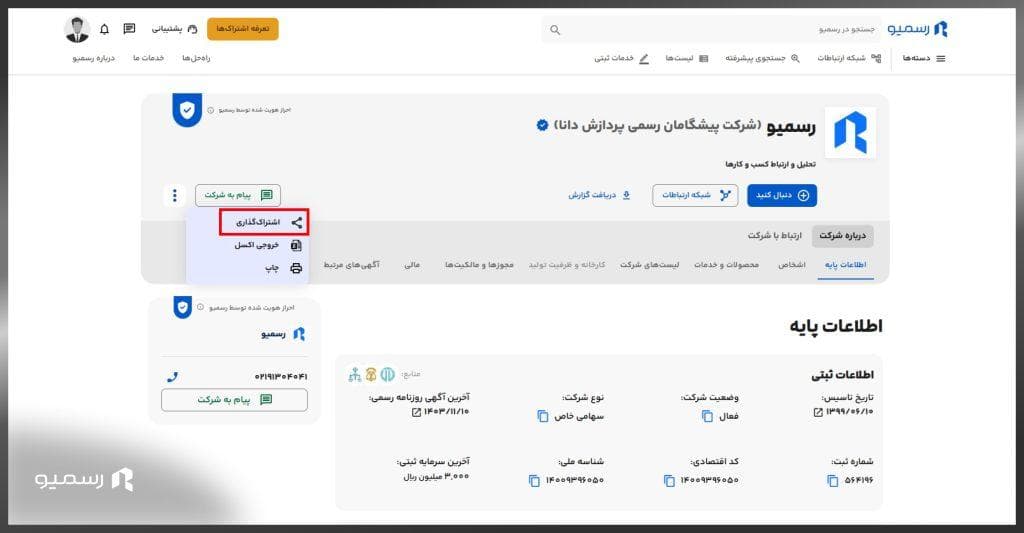The height and width of the screenshot is (533, 1024).
Task: Switch to 'درباره شرکت' tab
Action: pos(842,236)
